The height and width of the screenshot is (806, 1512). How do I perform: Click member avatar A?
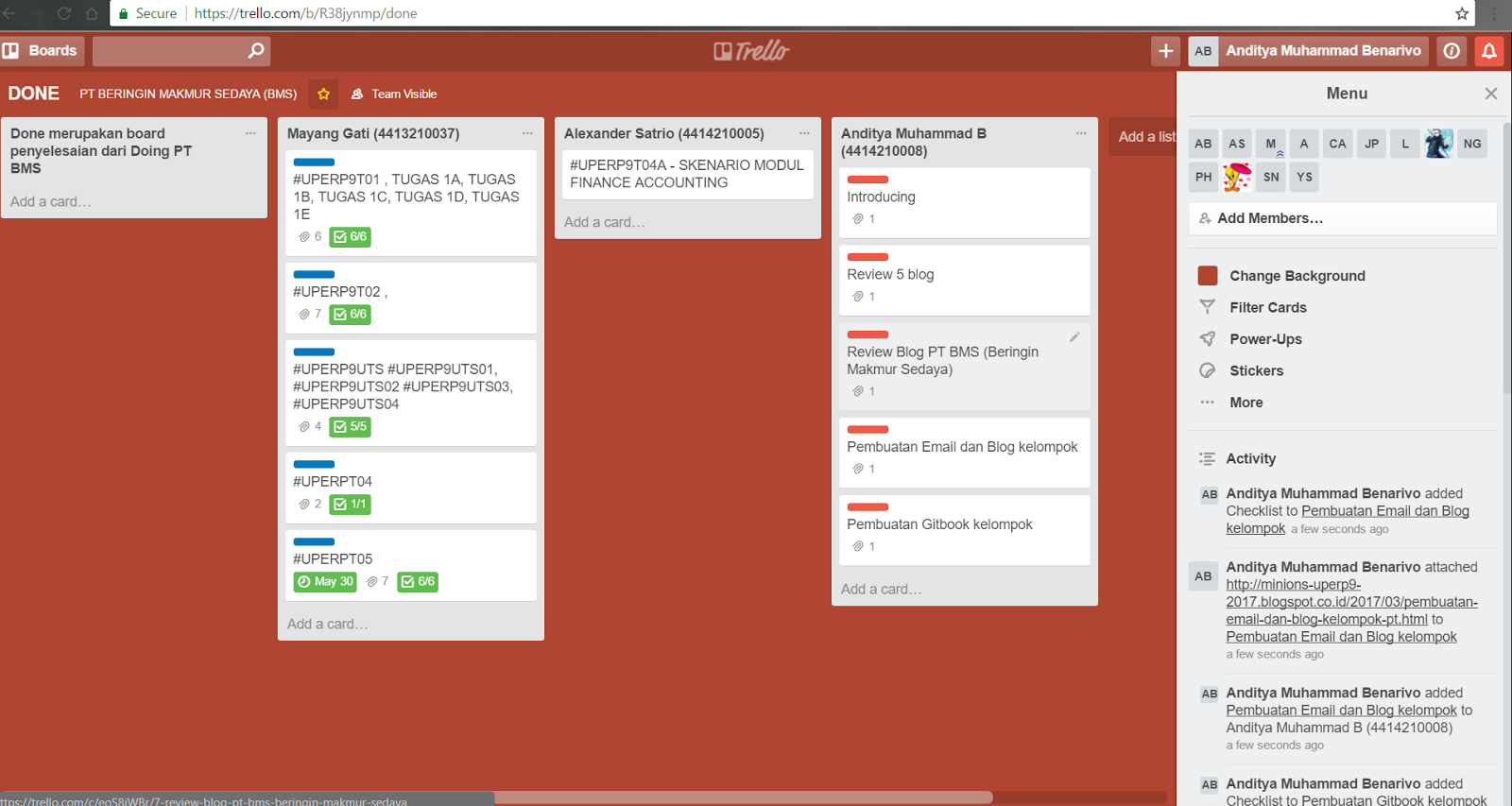[x=1304, y=144]
